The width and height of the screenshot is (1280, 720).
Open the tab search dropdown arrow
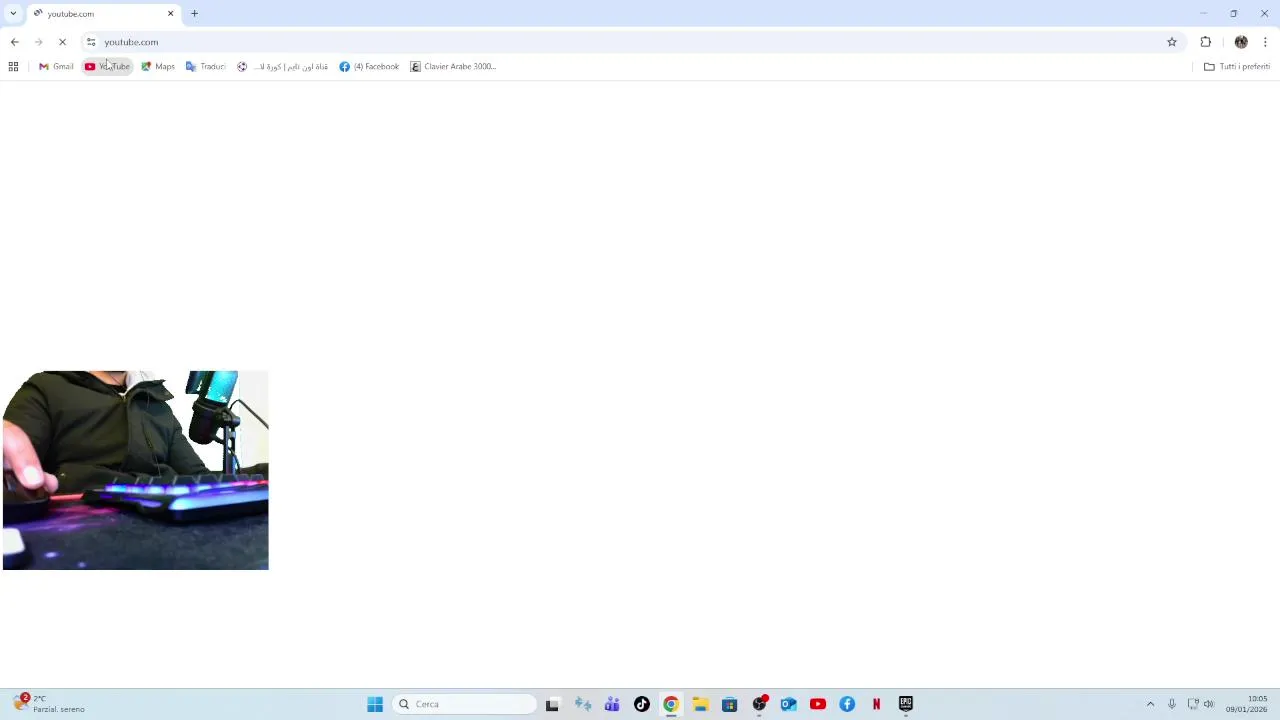pos(13,13)
